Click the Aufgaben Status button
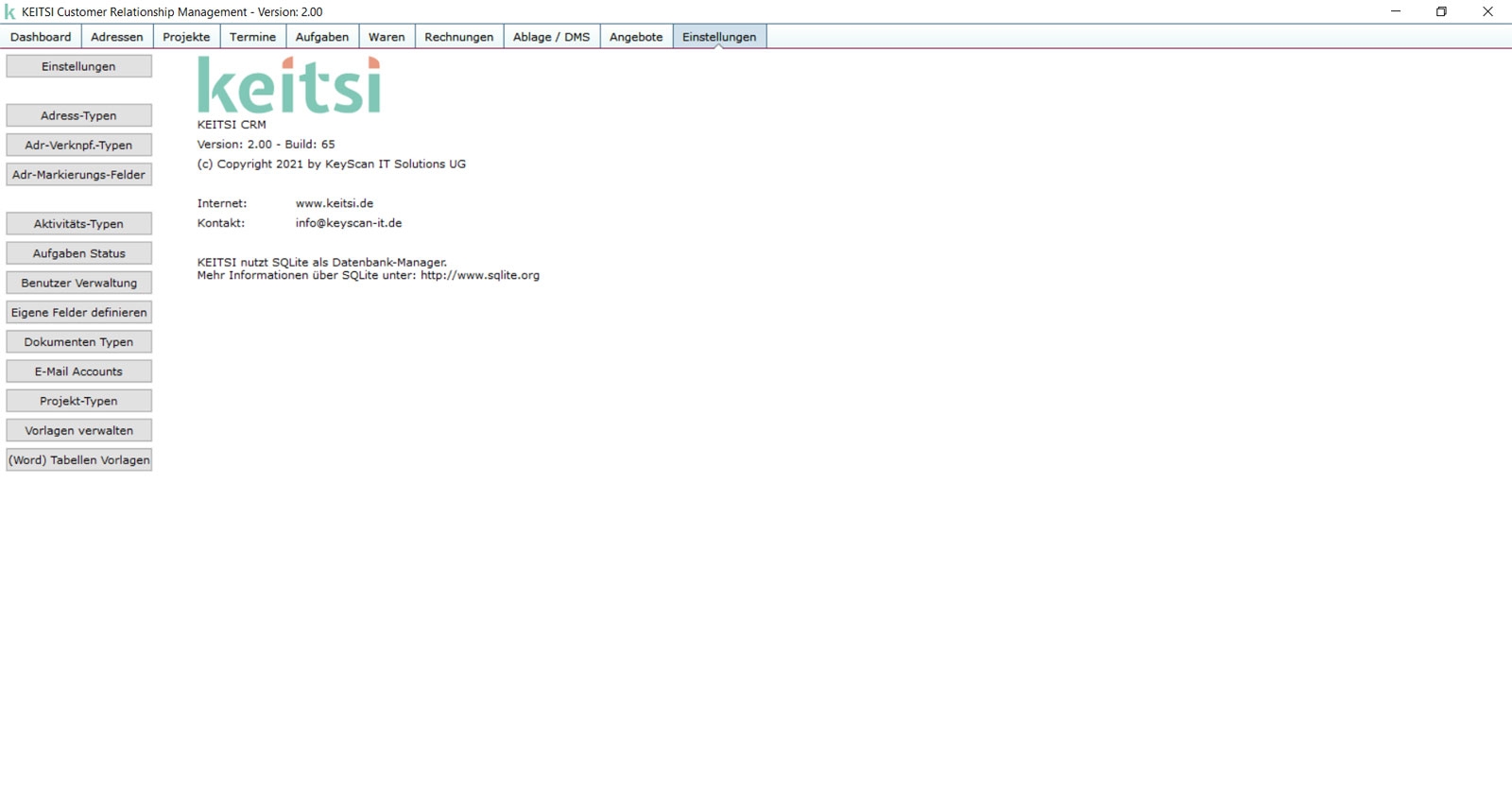 (x=78, y=253)
